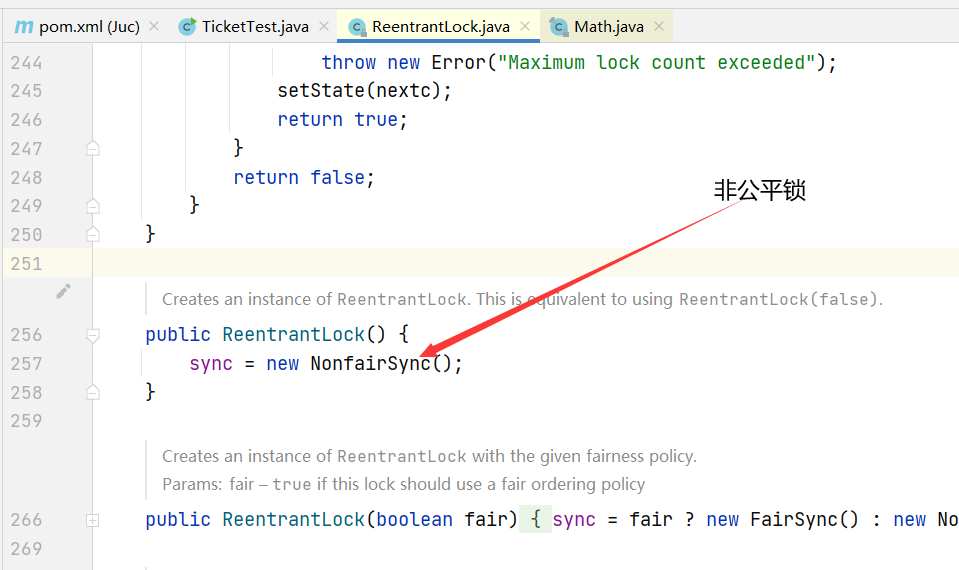The image size is (959, 570).
Task: Click the Error class name on line 244
Action: 458,62
